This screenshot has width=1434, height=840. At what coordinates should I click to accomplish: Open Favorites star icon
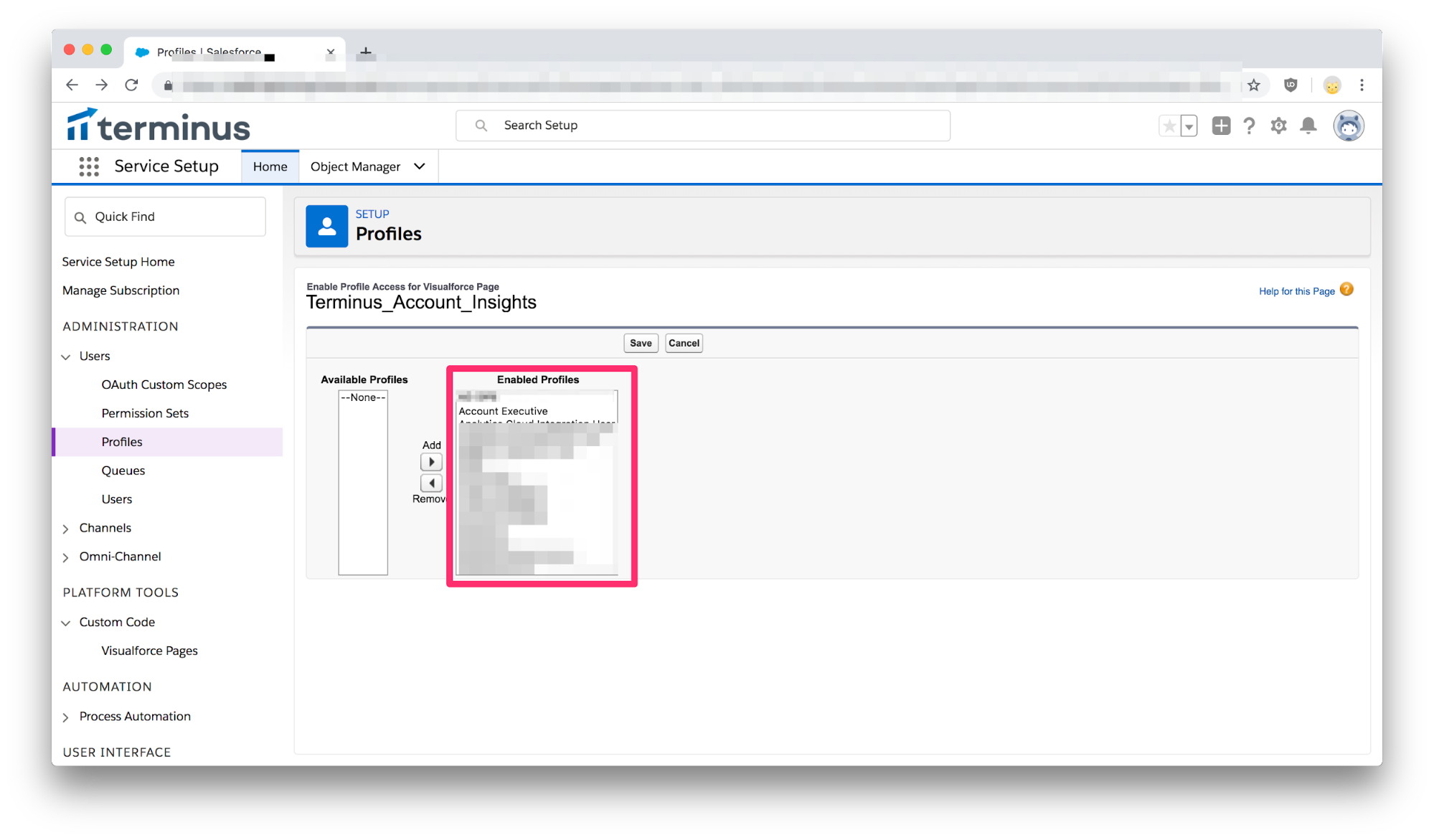point(1169,126)
